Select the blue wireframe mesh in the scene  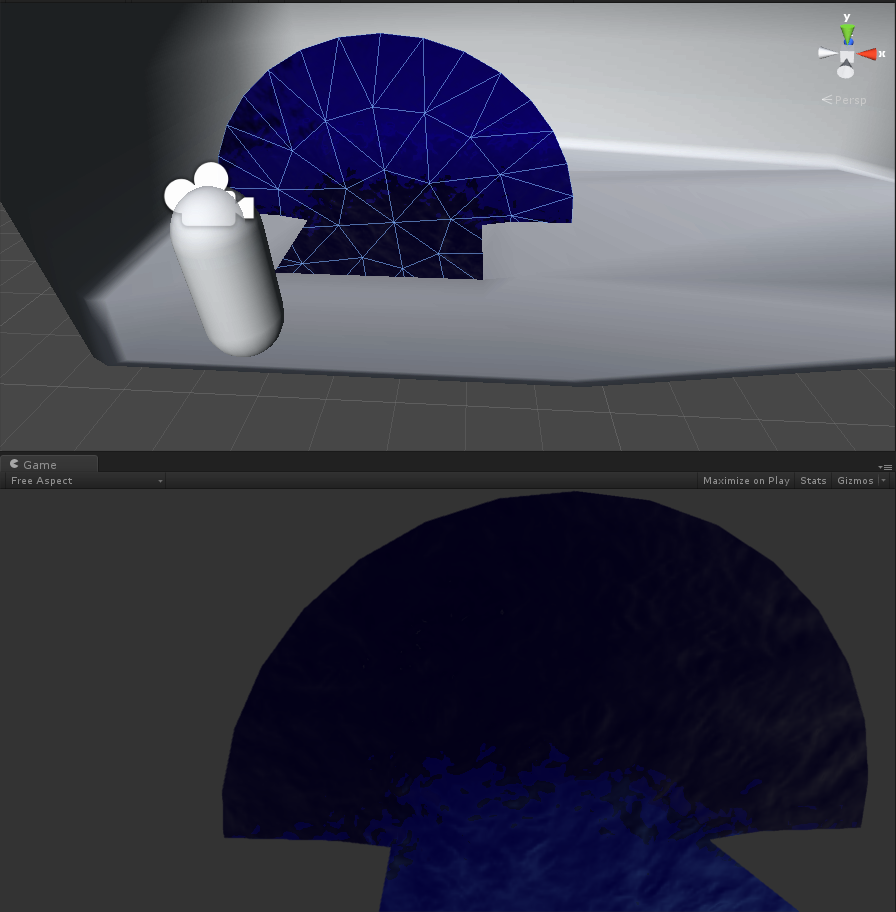pos(396,156)
